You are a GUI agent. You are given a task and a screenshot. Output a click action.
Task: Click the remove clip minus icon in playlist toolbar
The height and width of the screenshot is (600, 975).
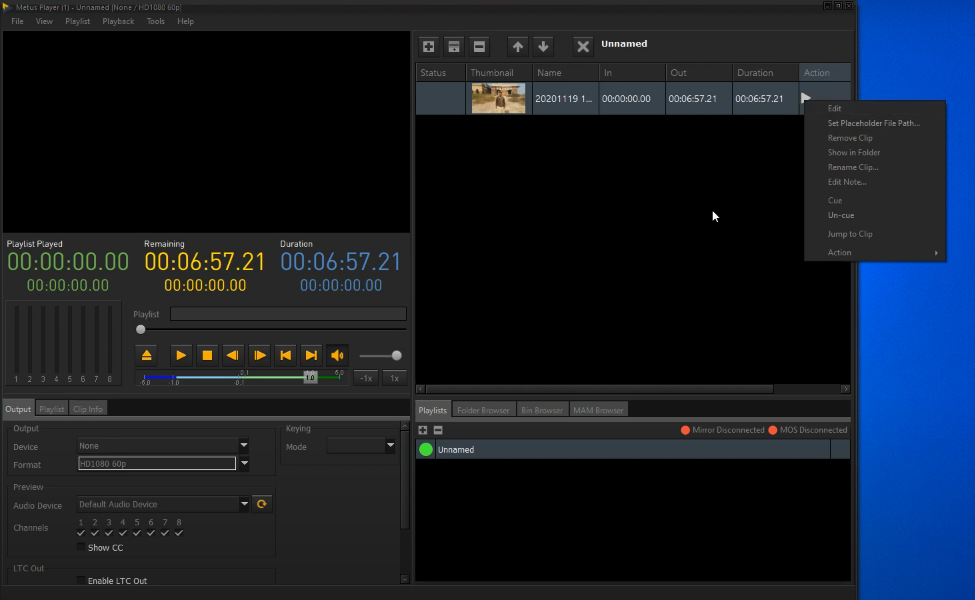479,47
